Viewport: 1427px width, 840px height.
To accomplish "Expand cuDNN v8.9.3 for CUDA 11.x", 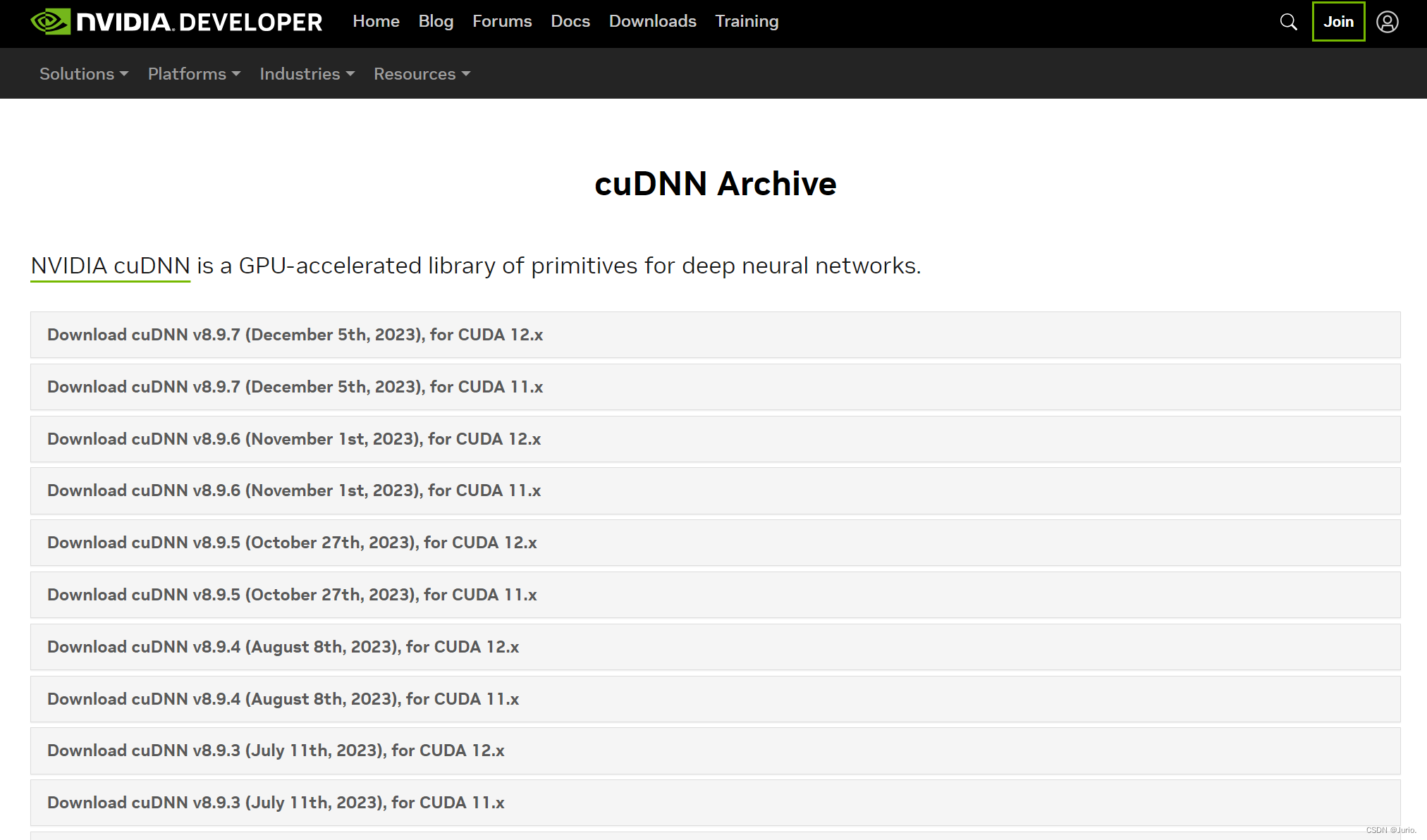I will point(715,803).
